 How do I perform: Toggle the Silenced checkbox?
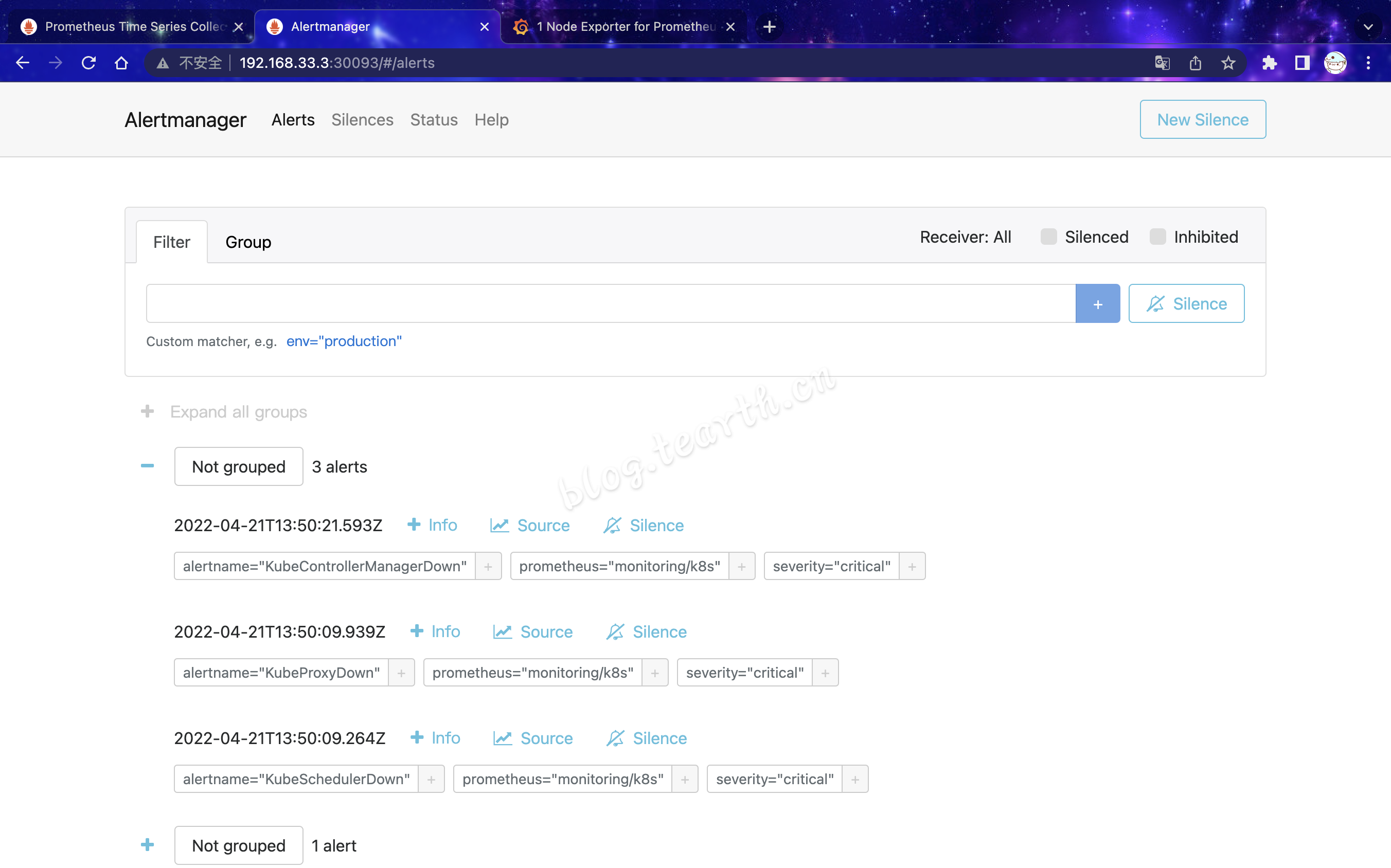tap(1049, 237)
